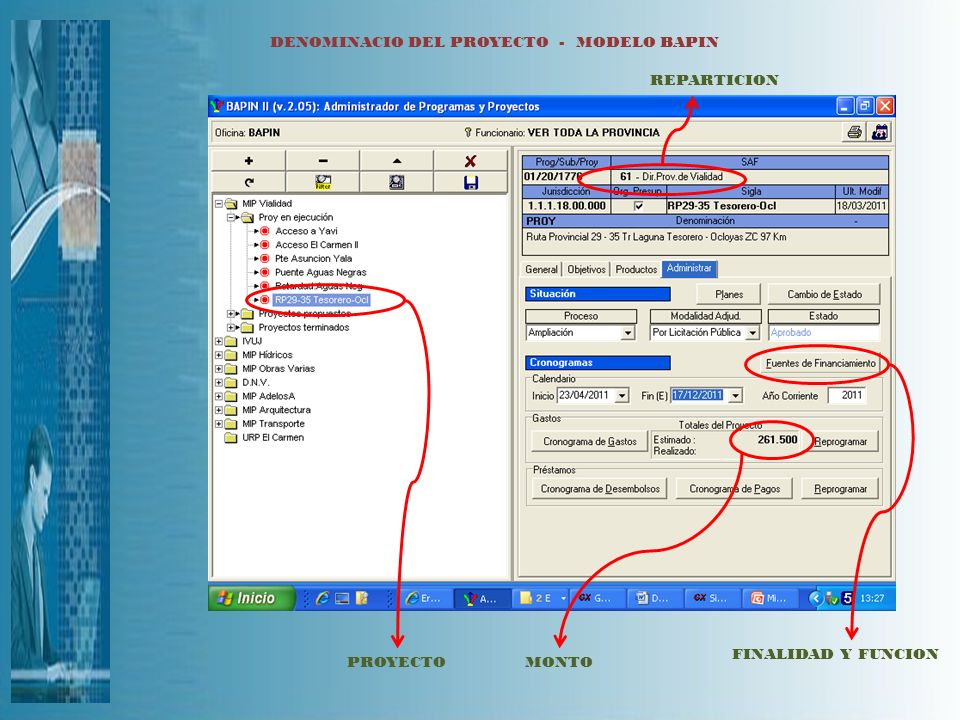Click the Denominación text showing Ruta Provincial 29
The image size is (960, 720).
[656, 237]
